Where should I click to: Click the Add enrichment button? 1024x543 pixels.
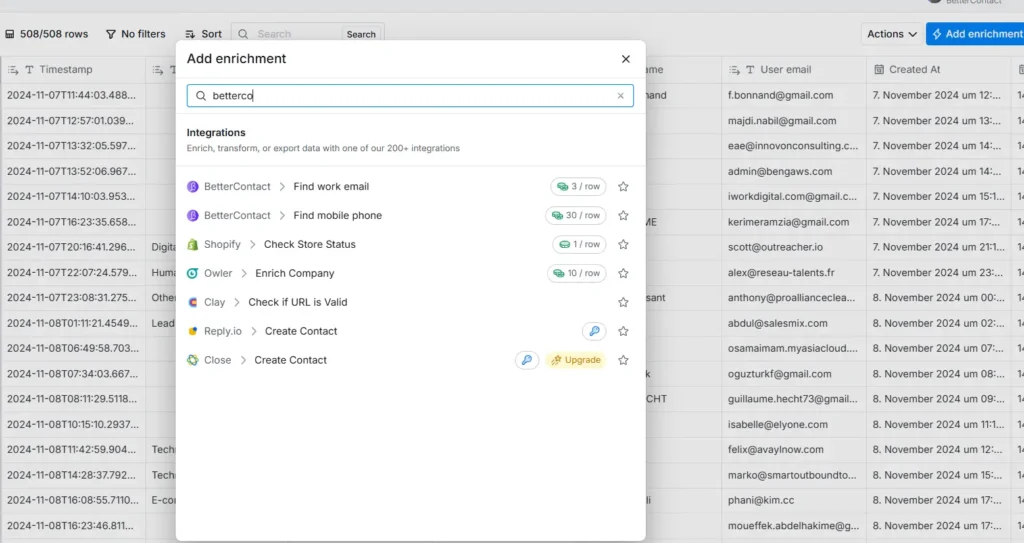point(976,34)
